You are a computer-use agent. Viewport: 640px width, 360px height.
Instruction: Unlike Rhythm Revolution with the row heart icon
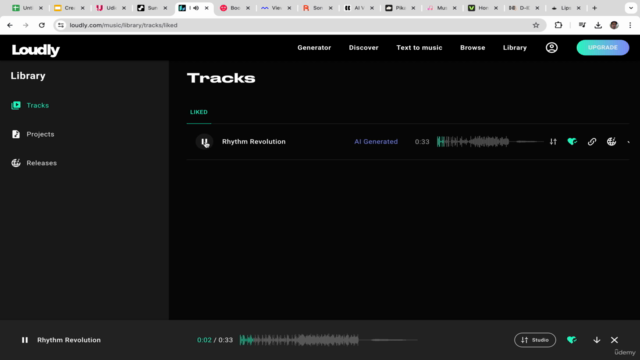pyautogui.click(x=572, y=142)
